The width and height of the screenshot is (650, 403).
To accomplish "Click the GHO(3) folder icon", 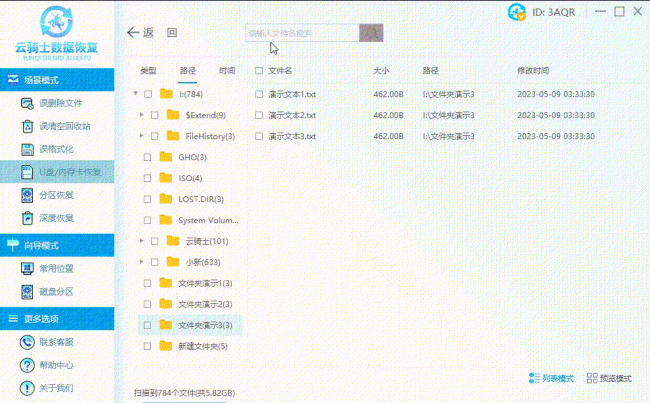I will 166,157.
